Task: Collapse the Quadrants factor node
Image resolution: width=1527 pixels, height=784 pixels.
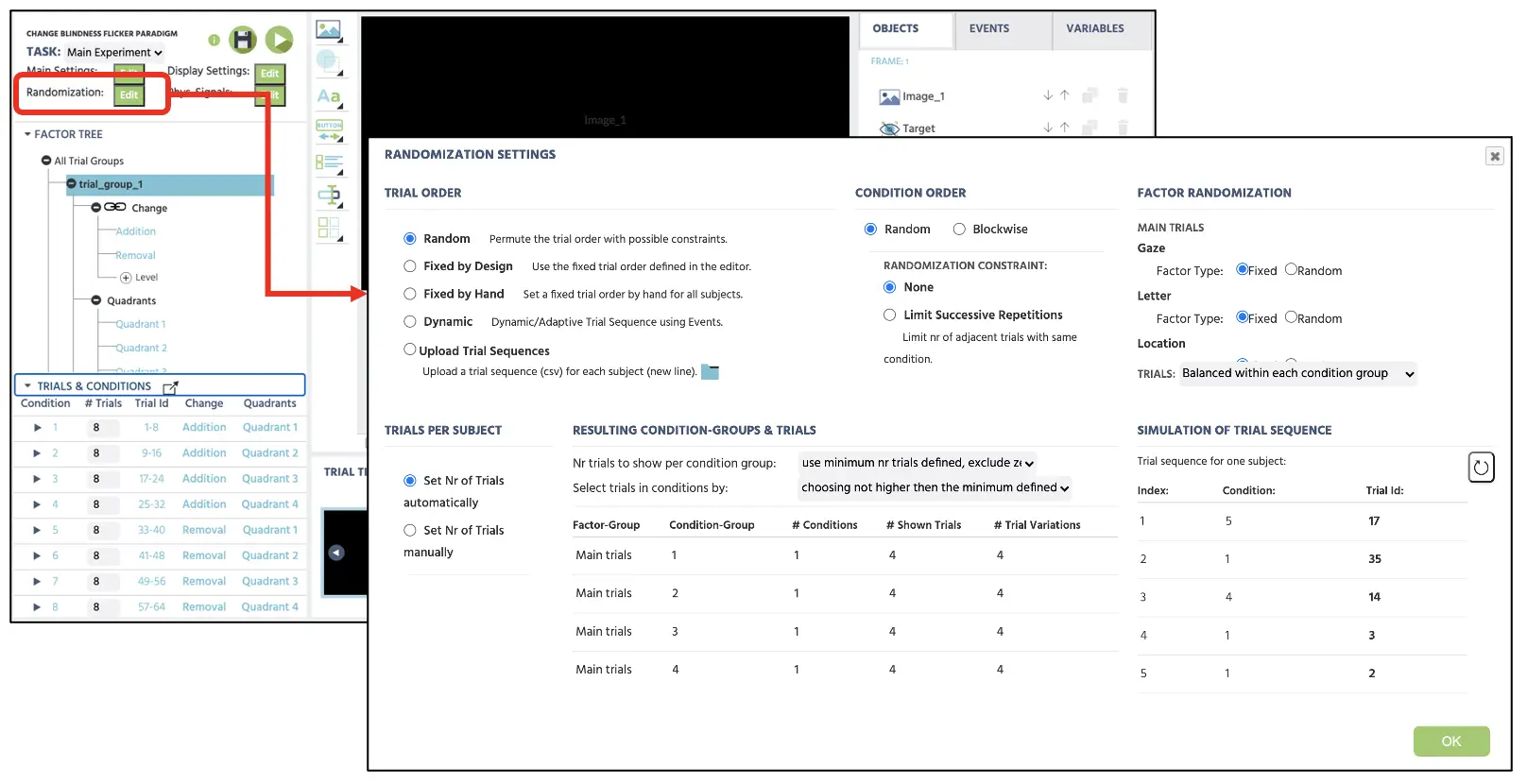Action: (x=95, y=300)
